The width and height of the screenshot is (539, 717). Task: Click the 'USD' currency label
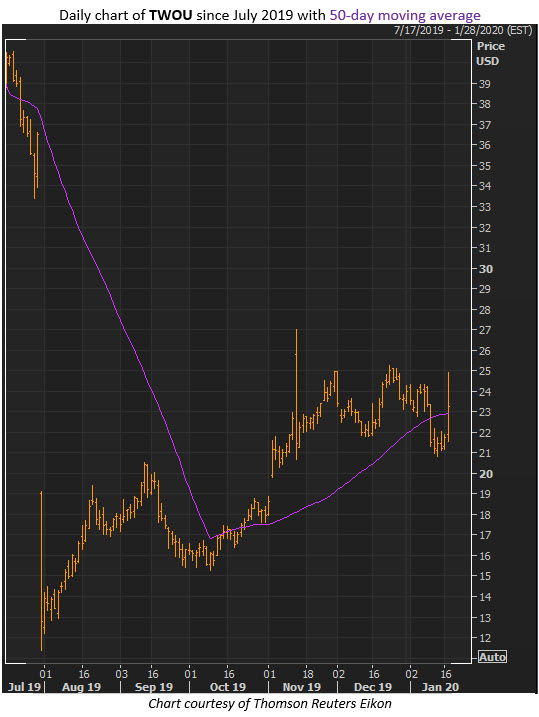tap(487, 61)
